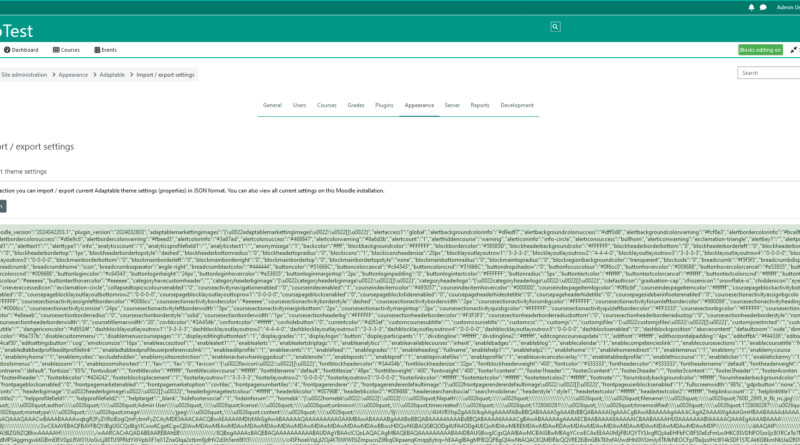
Task: Open Events in the navigation bar
Action: [106, 50]
